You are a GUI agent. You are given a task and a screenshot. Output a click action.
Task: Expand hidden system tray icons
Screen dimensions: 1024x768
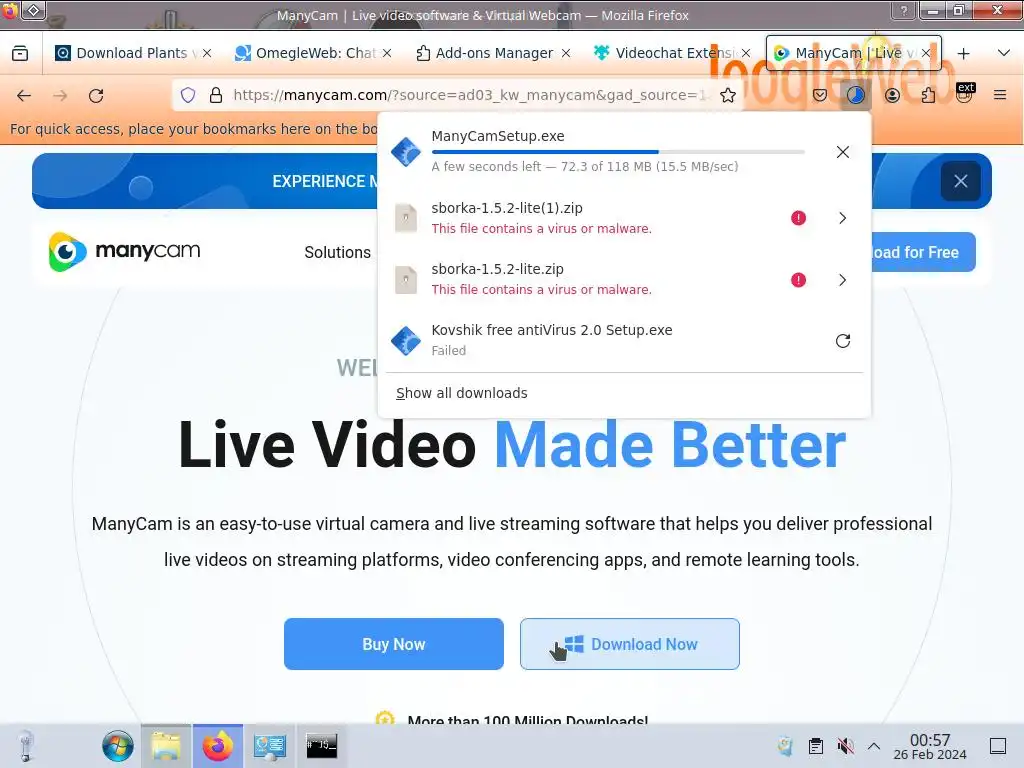tap(874, 746)
